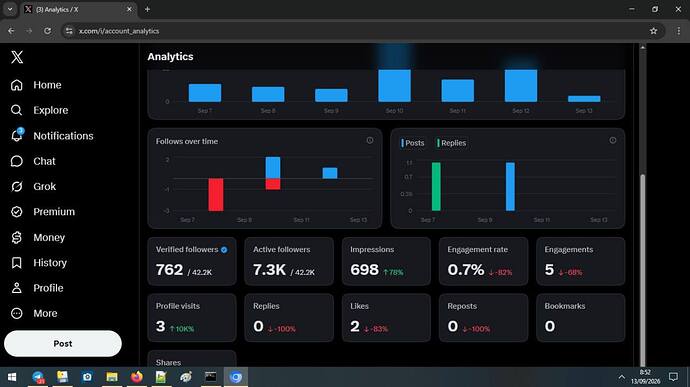
Task: Click the blue Posts bar in Posts/Replies chart
Action: click(x=510, y=187)
